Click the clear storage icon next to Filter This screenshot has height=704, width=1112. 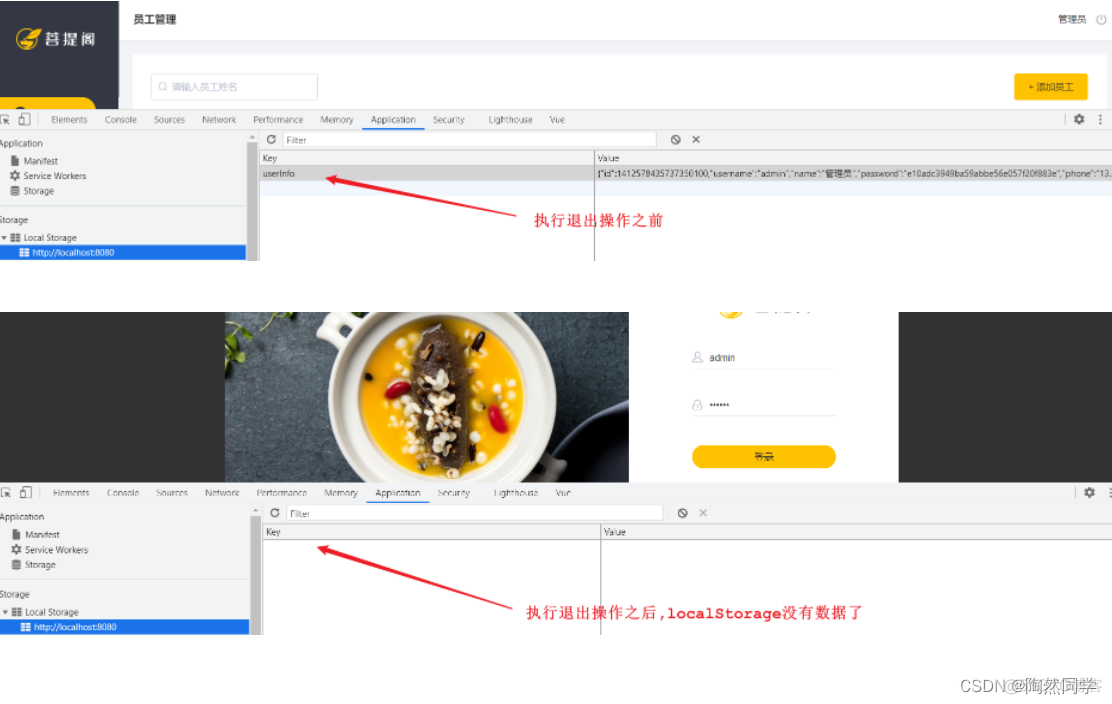coord(676,140)
